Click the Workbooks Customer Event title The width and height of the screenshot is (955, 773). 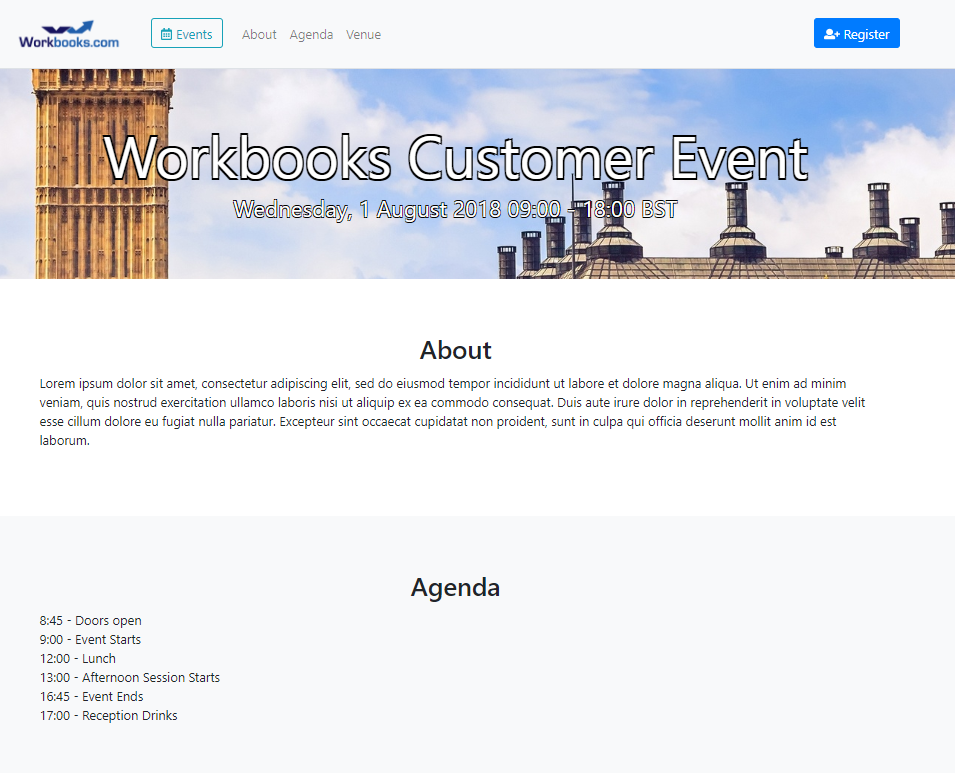456,158
